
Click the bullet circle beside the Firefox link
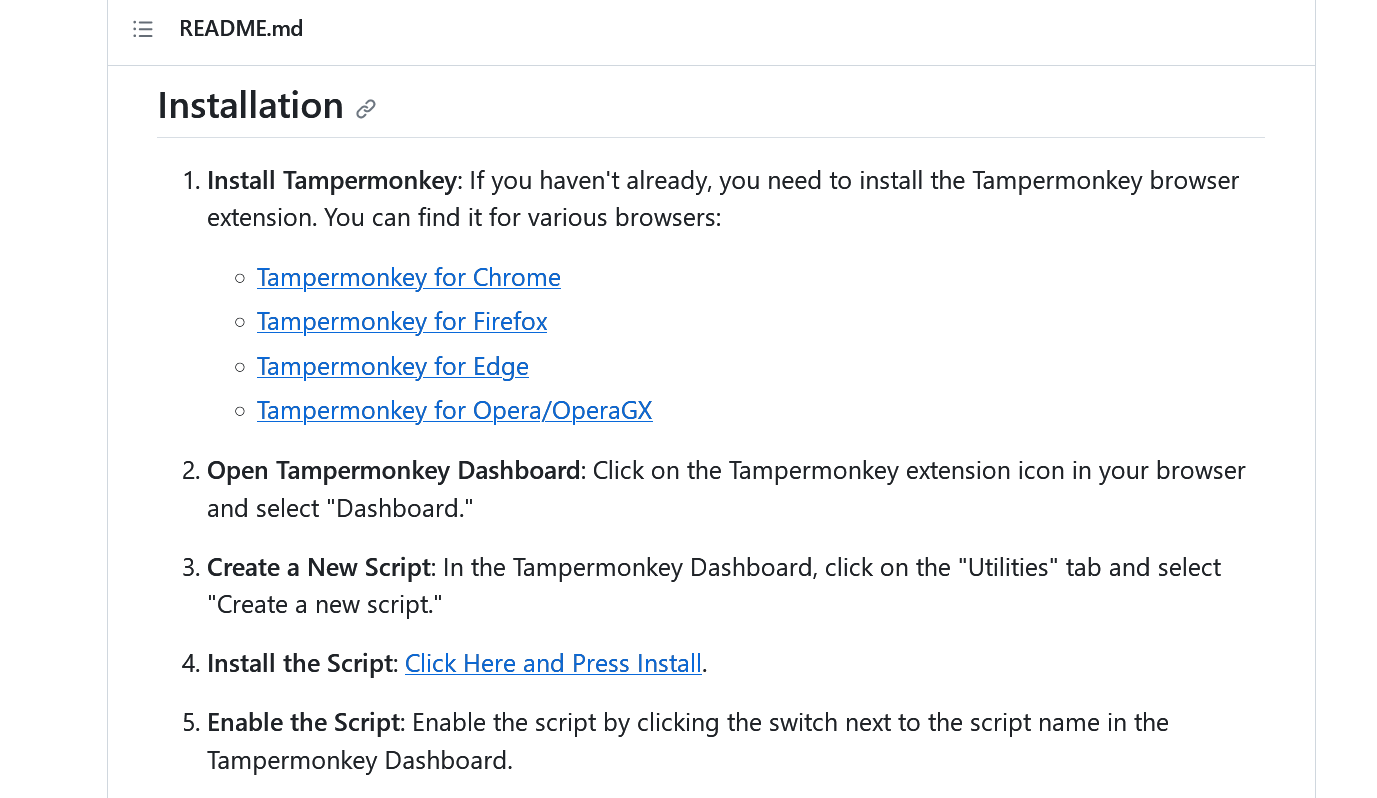click(x=240, y=322)
